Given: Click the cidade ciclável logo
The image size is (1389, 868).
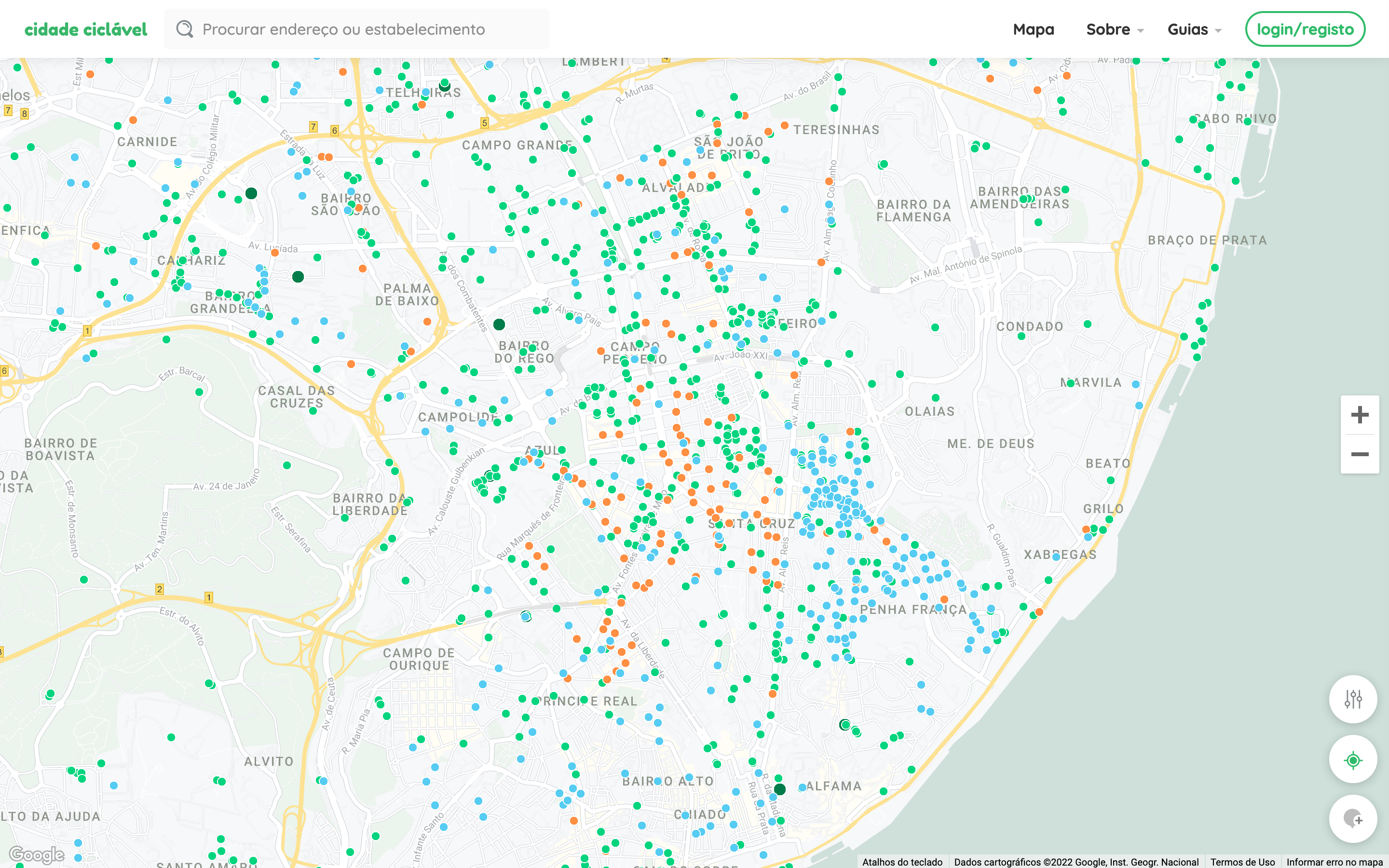Looking at the screenshot, I should point(85,29).
